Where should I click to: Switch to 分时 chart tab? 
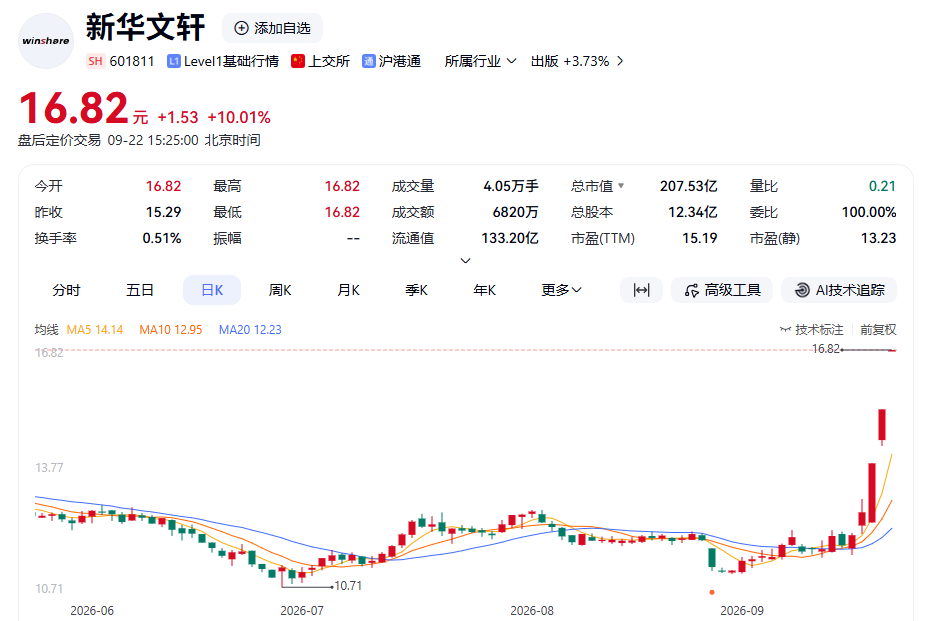click(66, 290)
